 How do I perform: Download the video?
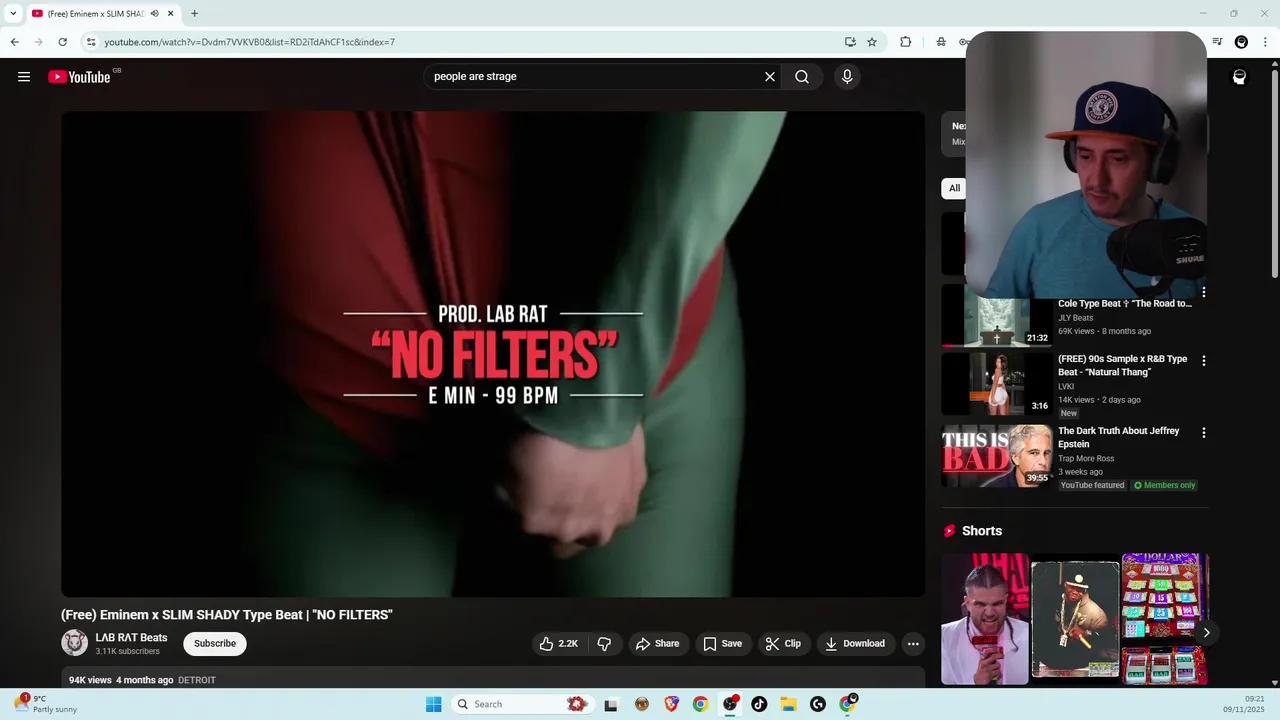(855, 644)
